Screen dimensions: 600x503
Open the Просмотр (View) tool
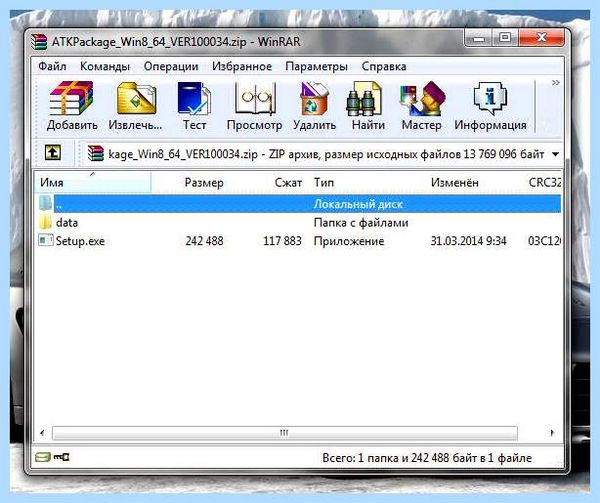[254, 98]
